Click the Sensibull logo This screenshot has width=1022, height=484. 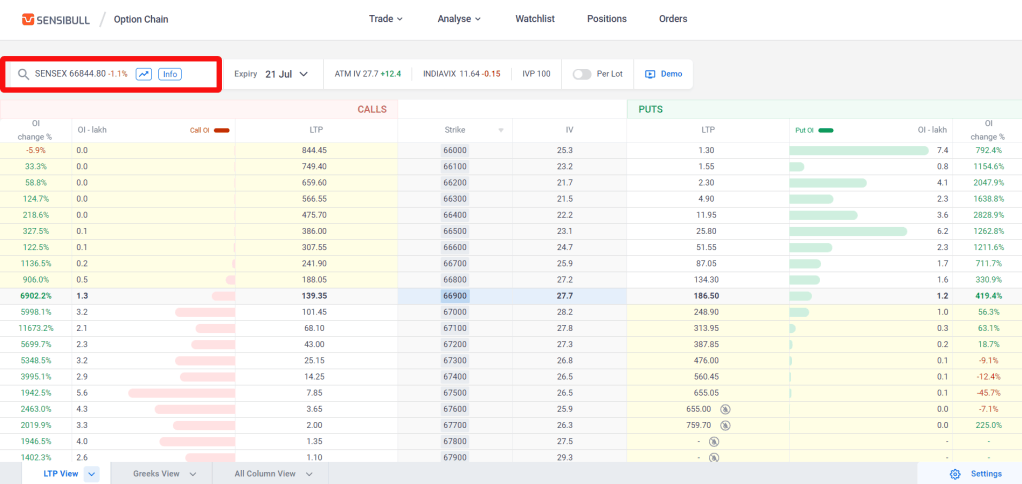(55, 19)
